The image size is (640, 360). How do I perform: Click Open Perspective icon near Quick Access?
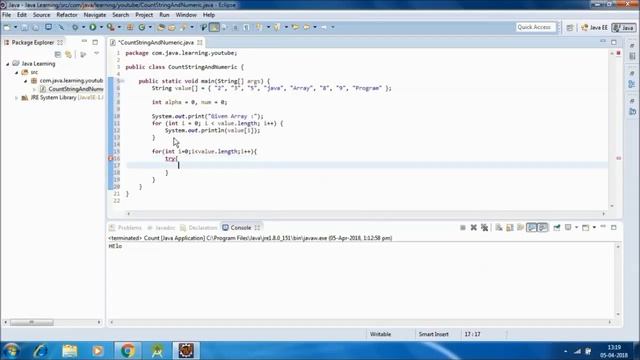click(570, 27)
